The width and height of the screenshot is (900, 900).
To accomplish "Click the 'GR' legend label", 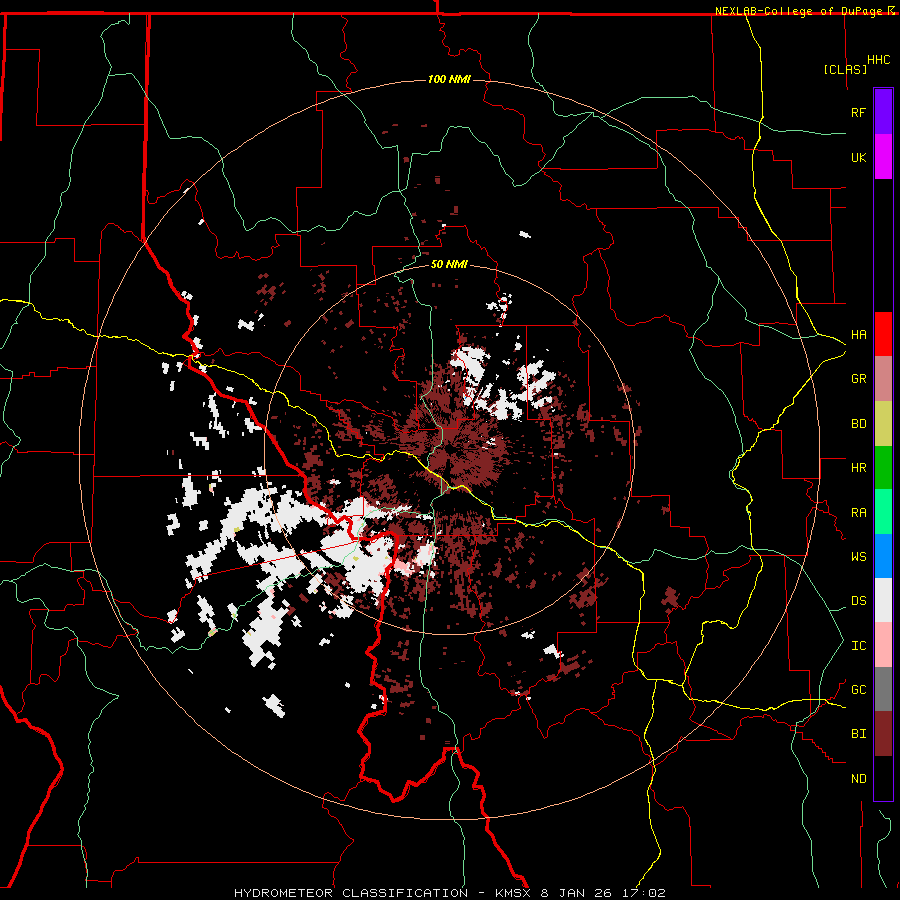I will tap(859, 379).
